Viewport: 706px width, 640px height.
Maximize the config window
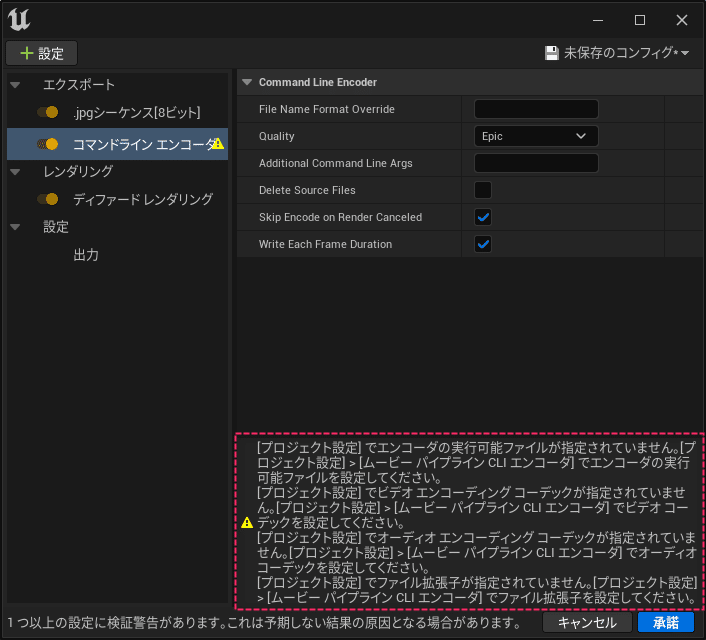click(640, 20)
